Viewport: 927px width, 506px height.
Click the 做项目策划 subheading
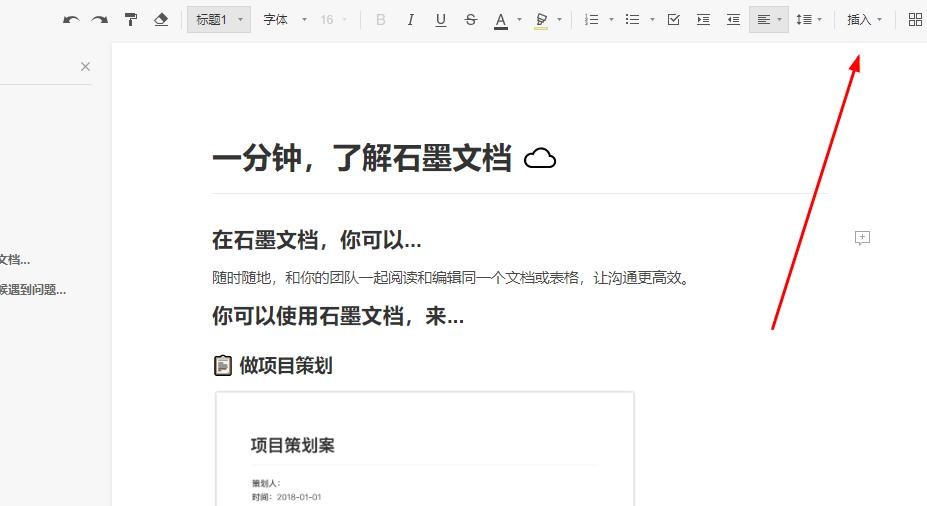286,366
